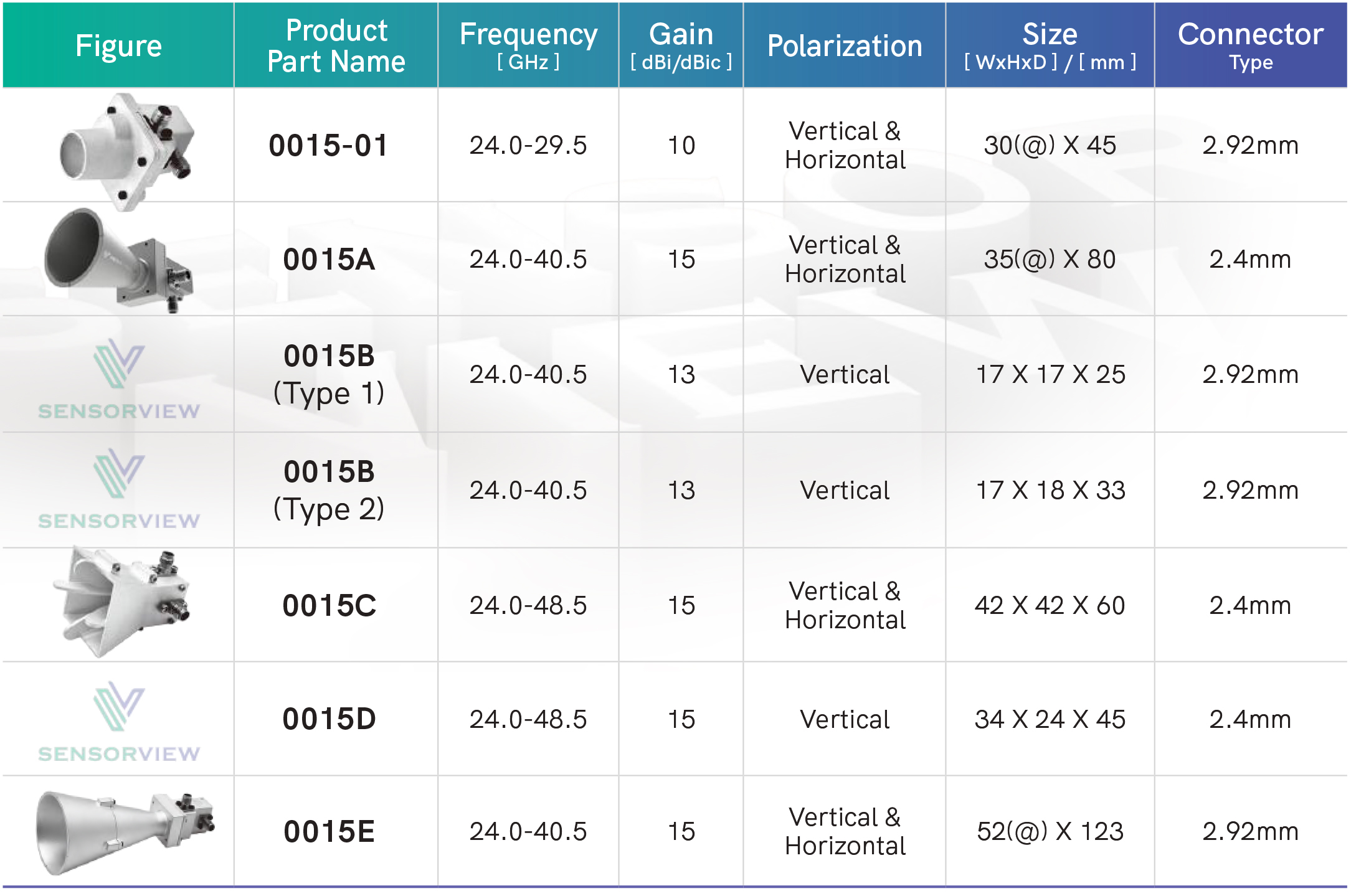The image size is (1351, 896).
Task: Click the Product Part Name header
Action: coord(336,45)
